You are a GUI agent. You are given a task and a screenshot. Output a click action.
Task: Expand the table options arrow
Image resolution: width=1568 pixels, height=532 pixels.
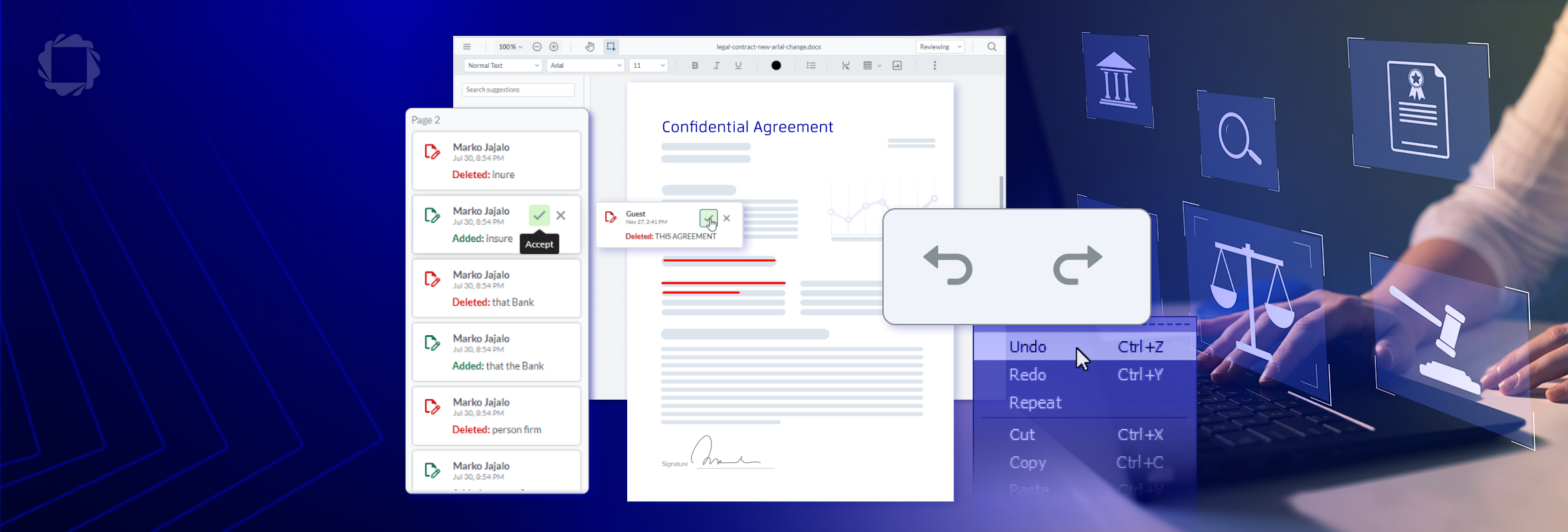(x=880, y=66)
